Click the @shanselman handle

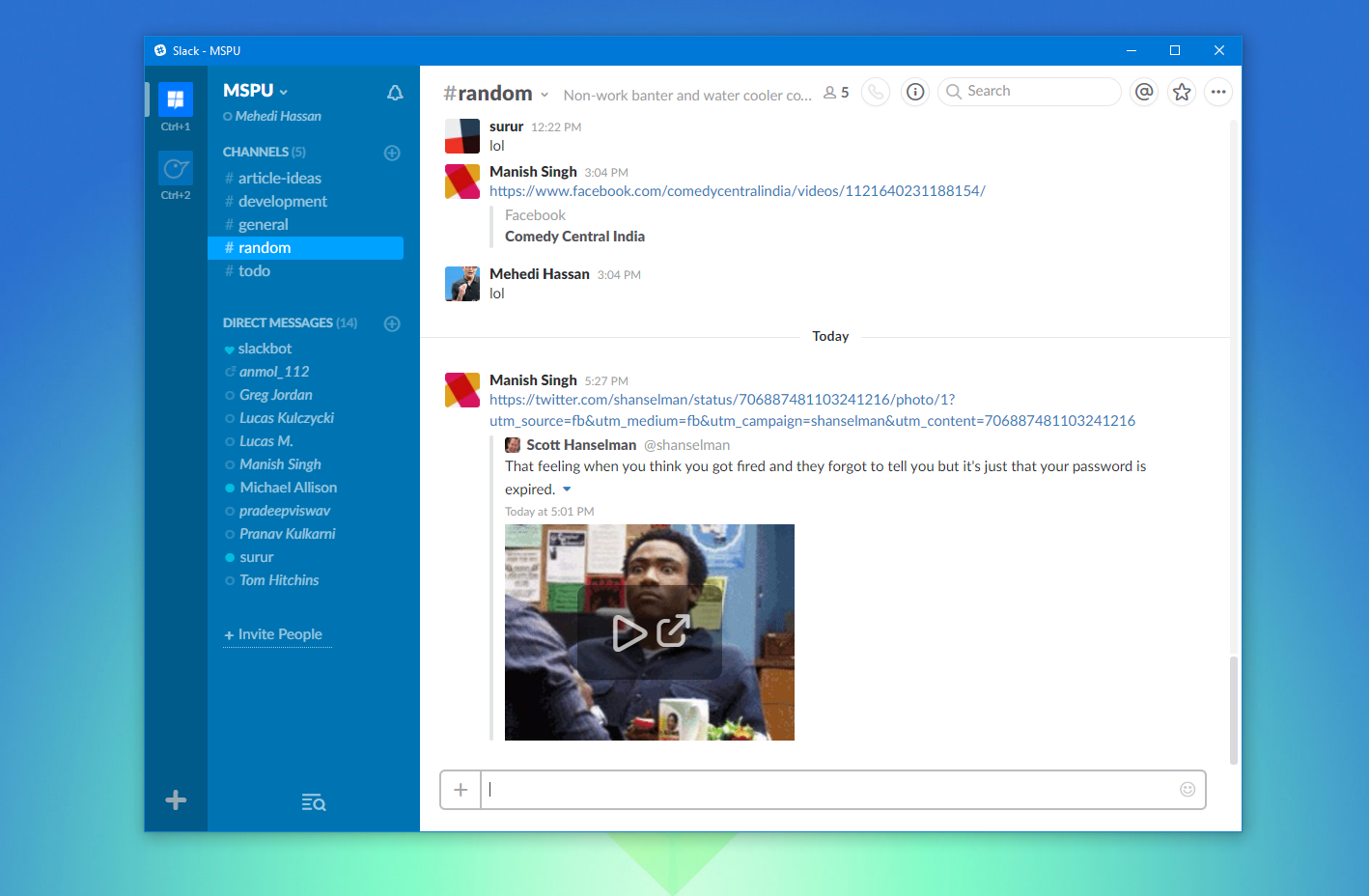[687, 445]
